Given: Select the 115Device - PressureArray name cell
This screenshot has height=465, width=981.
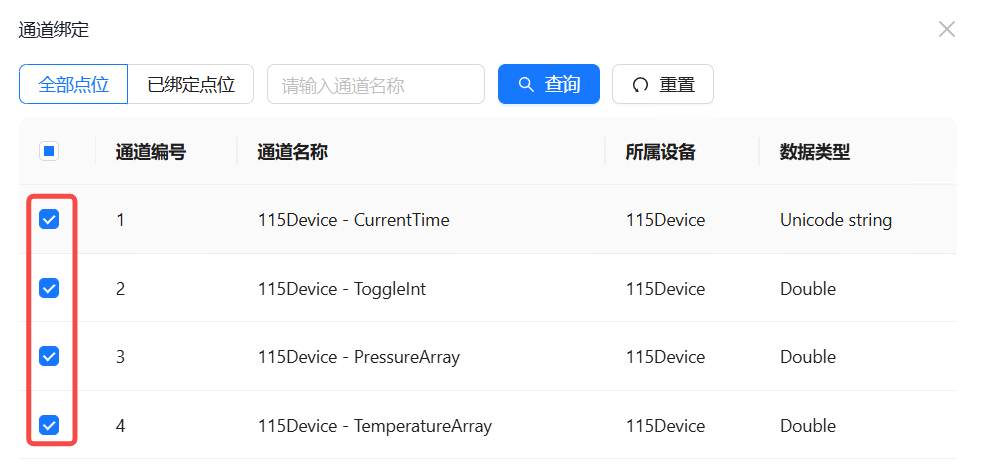Looking at the screenshot, I should tap(359, 357).
